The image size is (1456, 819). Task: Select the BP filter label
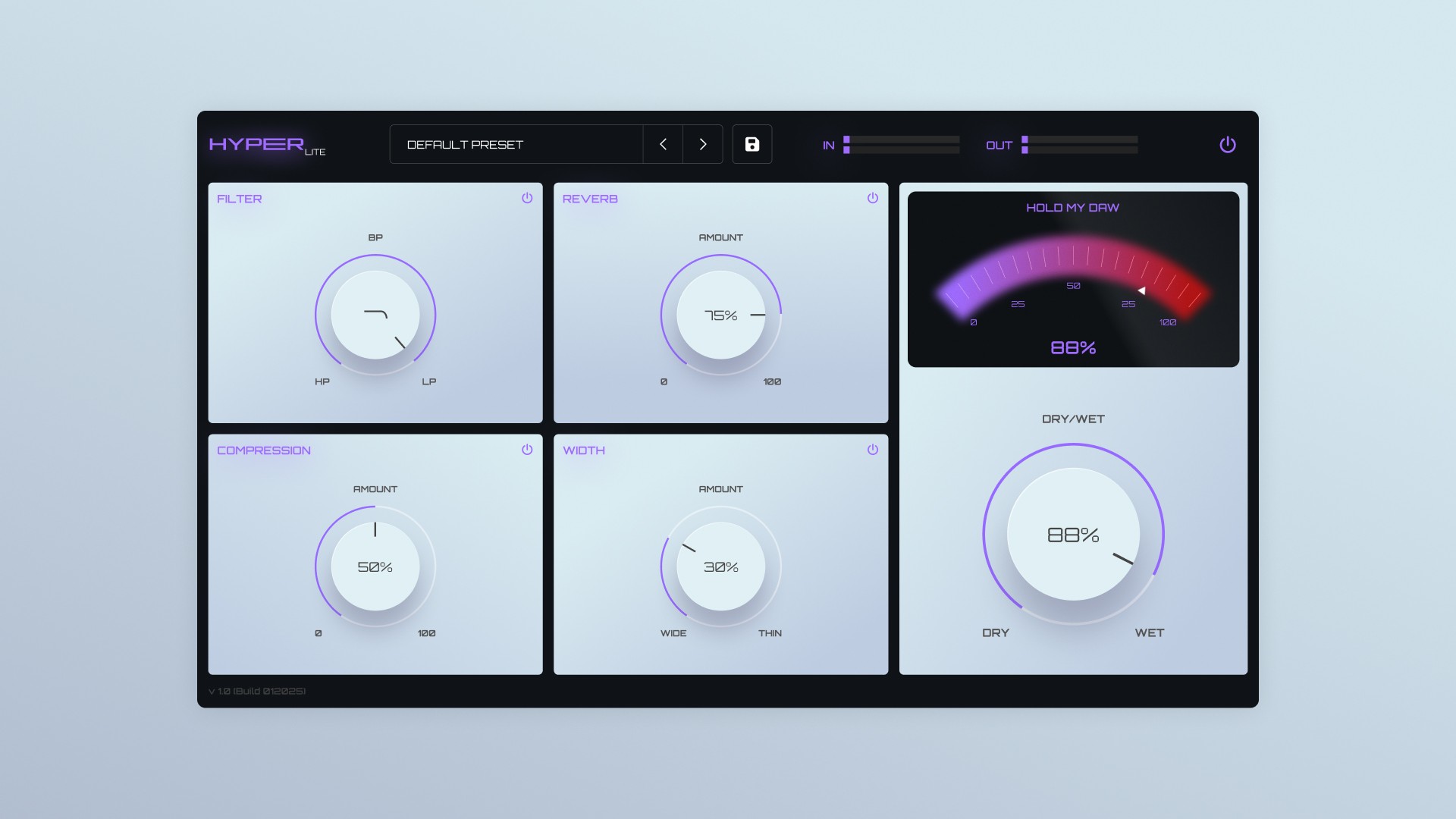(x=375, y=237)
